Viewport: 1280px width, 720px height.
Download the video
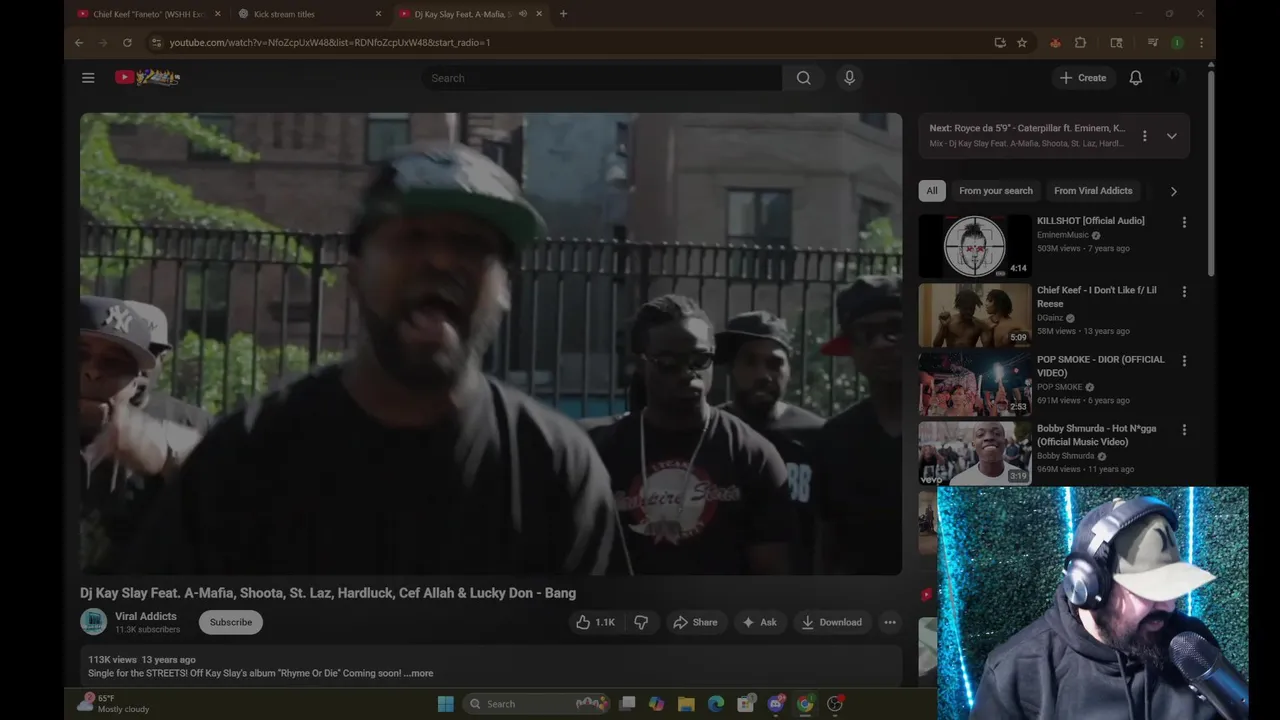831,622
